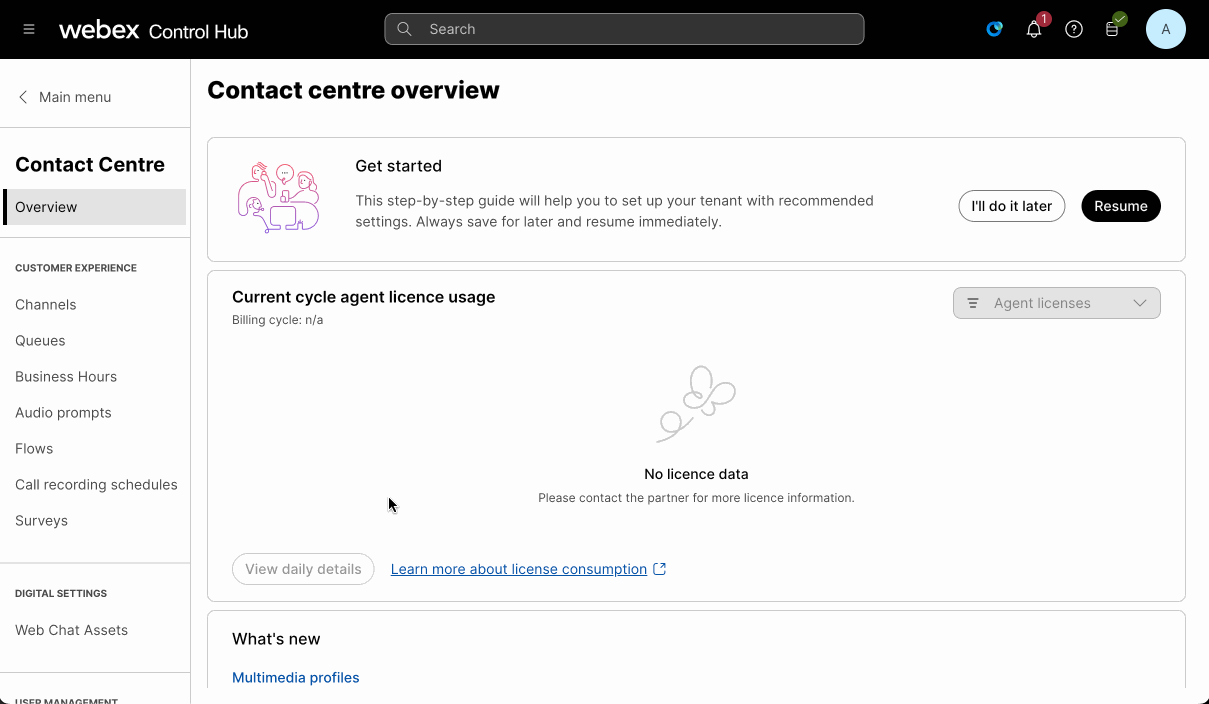
Task: Open the notifications bell
Action: click(1034, 29)
